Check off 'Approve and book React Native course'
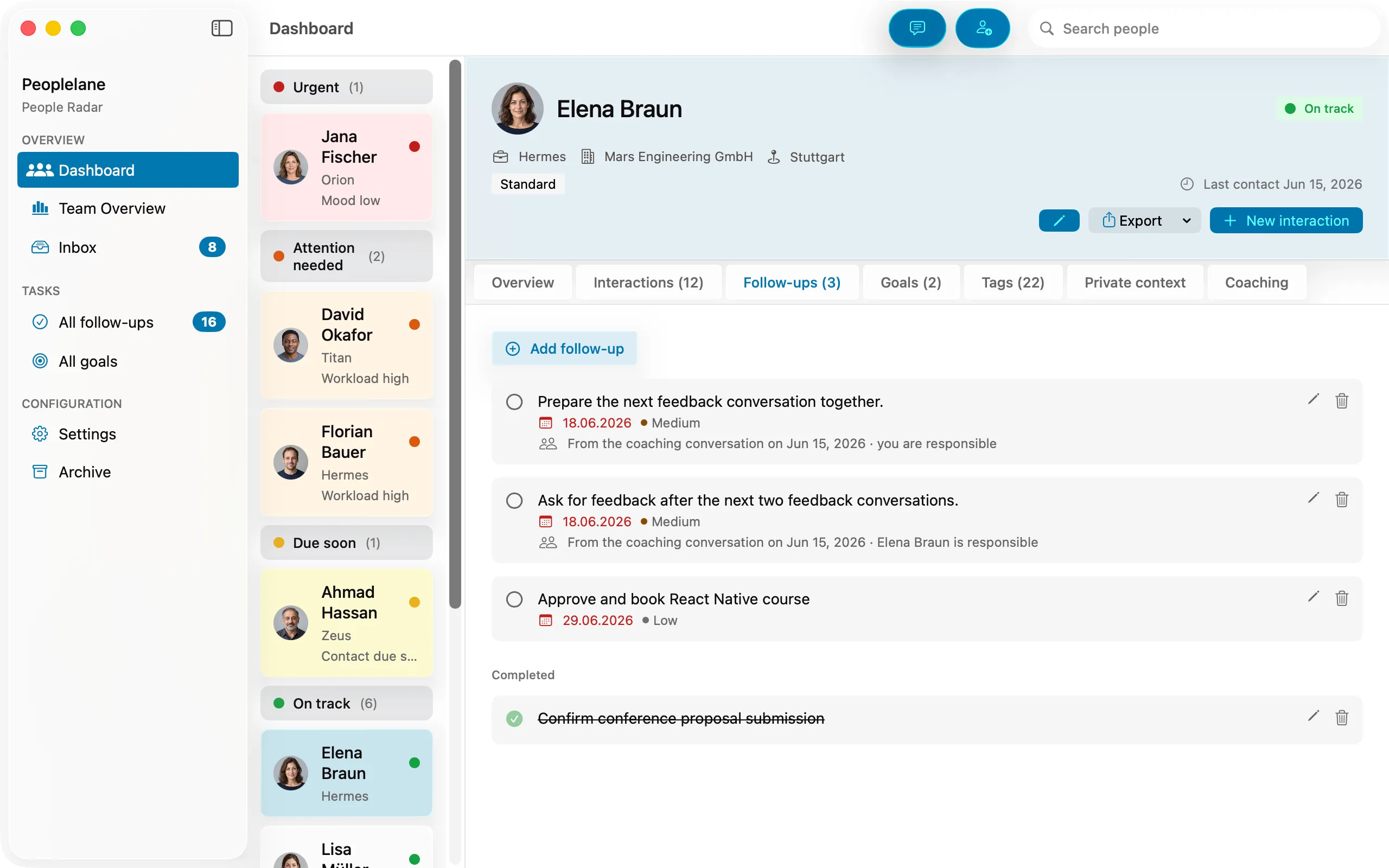 [x=514, y=599]
